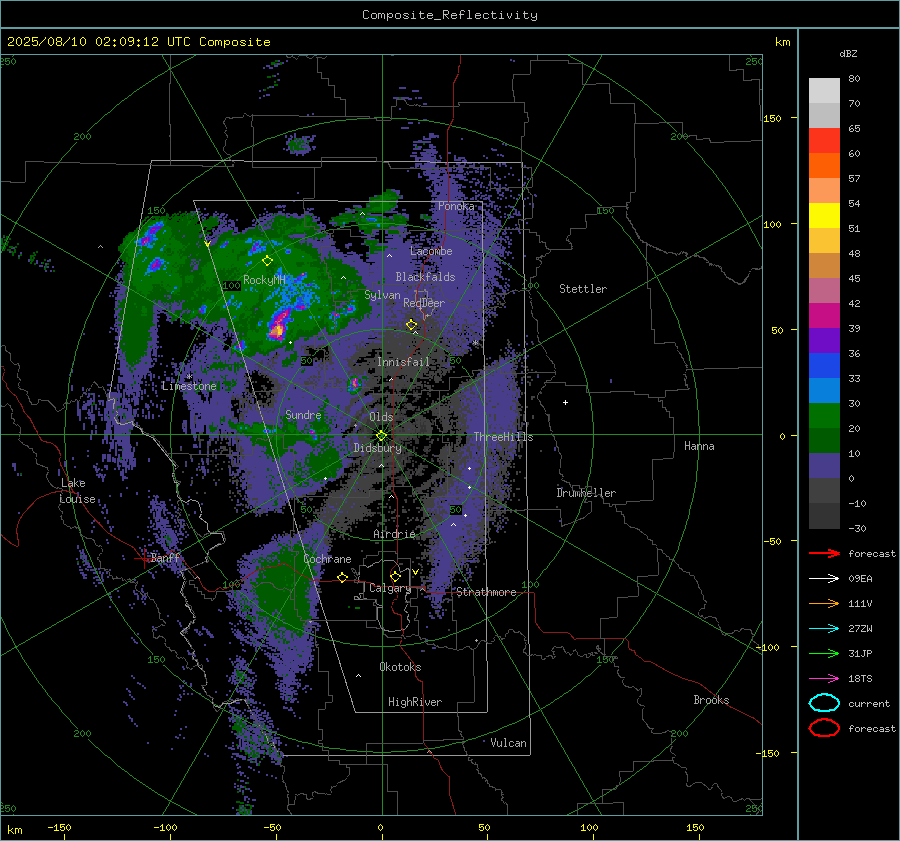The image size is (900, 841).
Task: Select the light gray swatch beside 80
Action: 824,91
